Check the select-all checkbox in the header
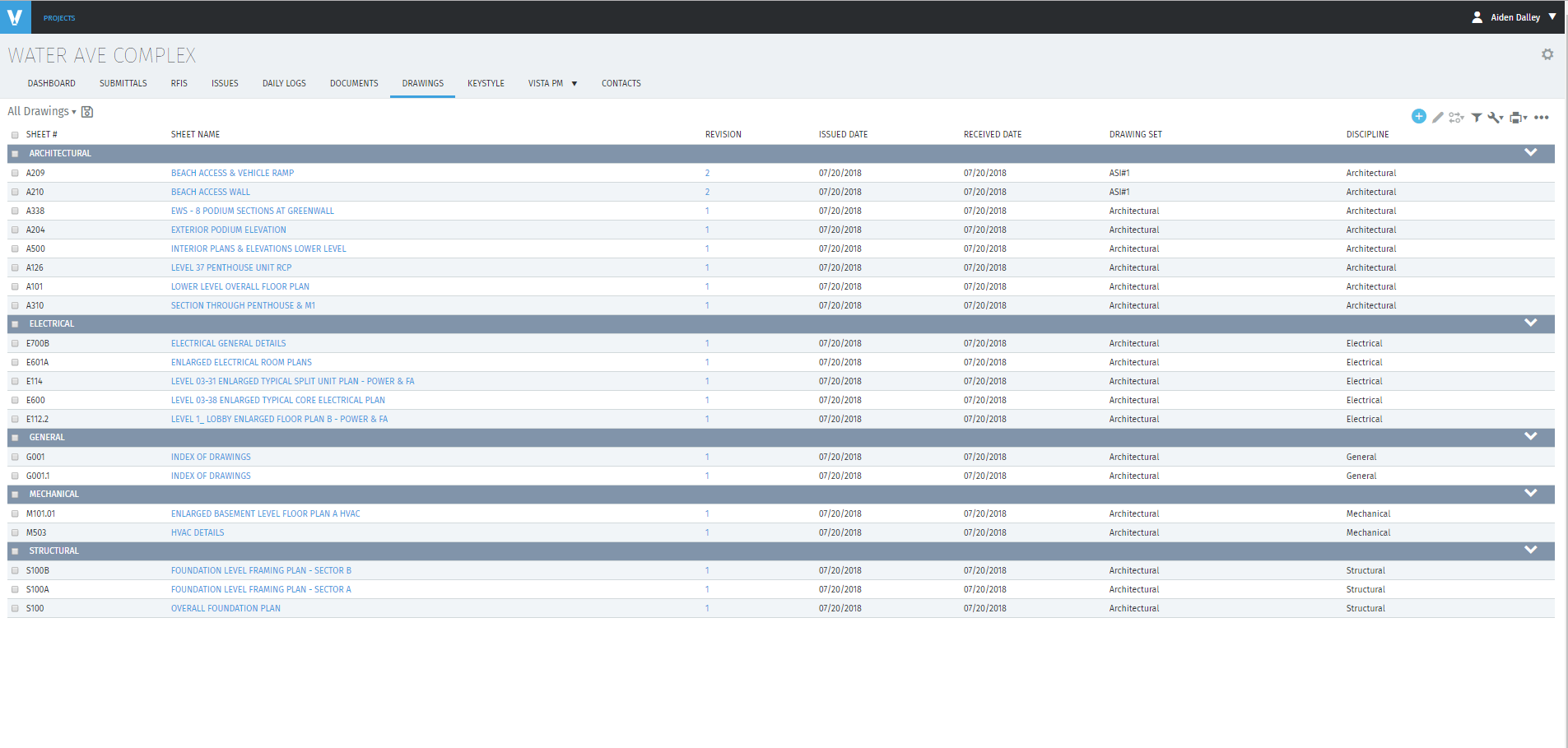Image resolution: width=1568 pixels, height=748 pixels. pos(15,134)
